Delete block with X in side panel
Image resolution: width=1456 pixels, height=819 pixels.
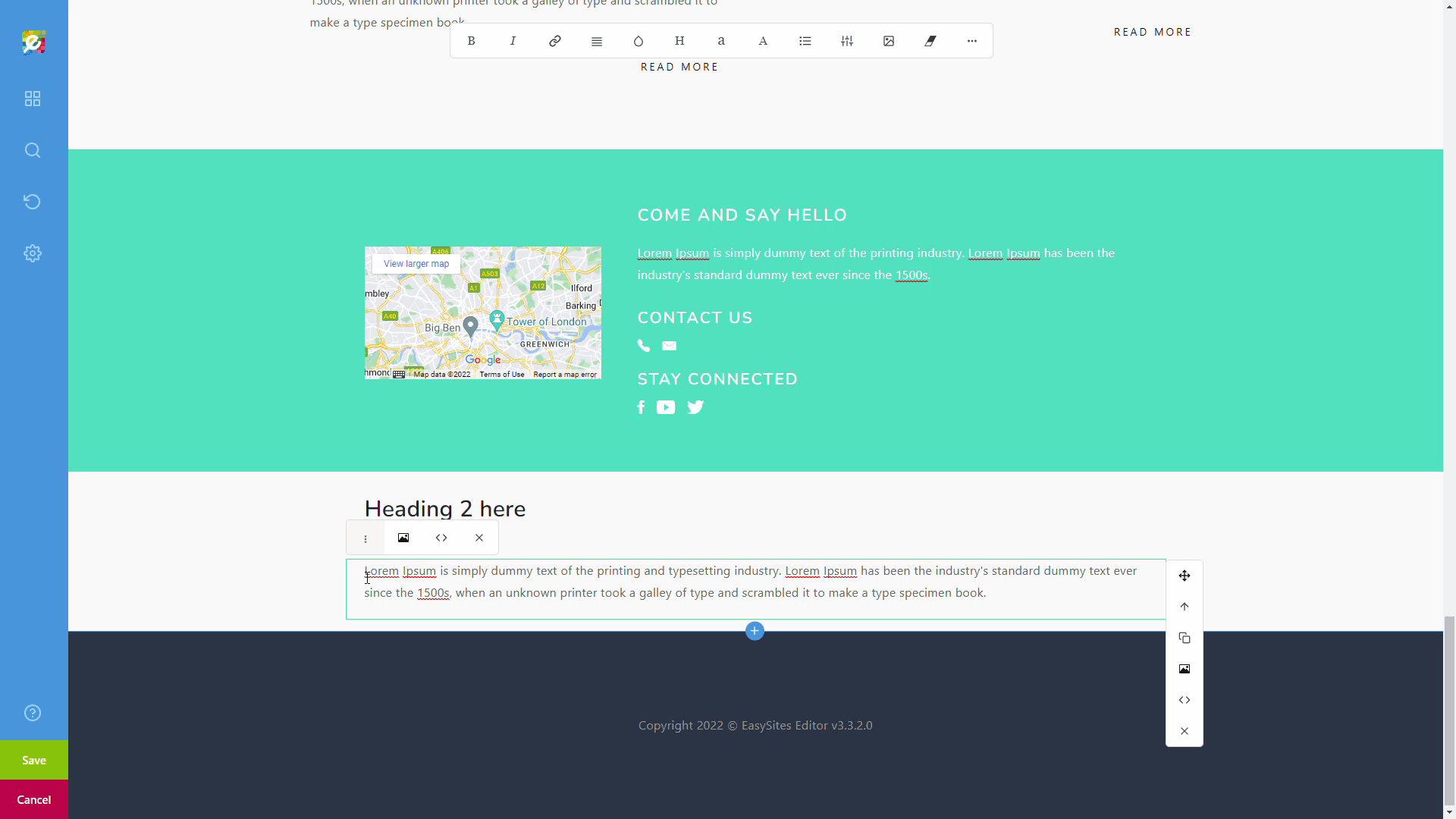1185,731
